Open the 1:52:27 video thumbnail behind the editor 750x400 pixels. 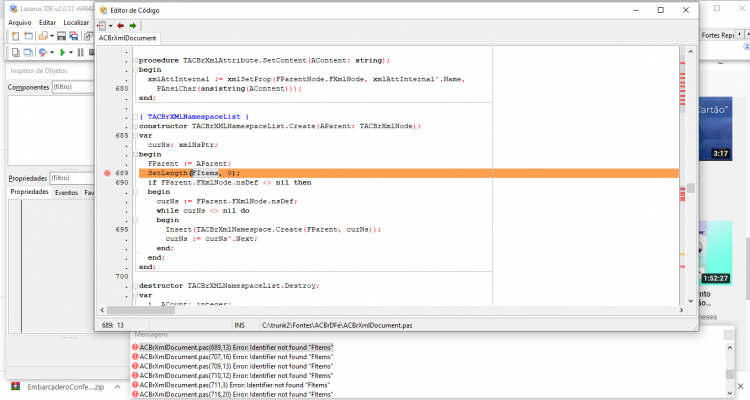pos(715,253)
